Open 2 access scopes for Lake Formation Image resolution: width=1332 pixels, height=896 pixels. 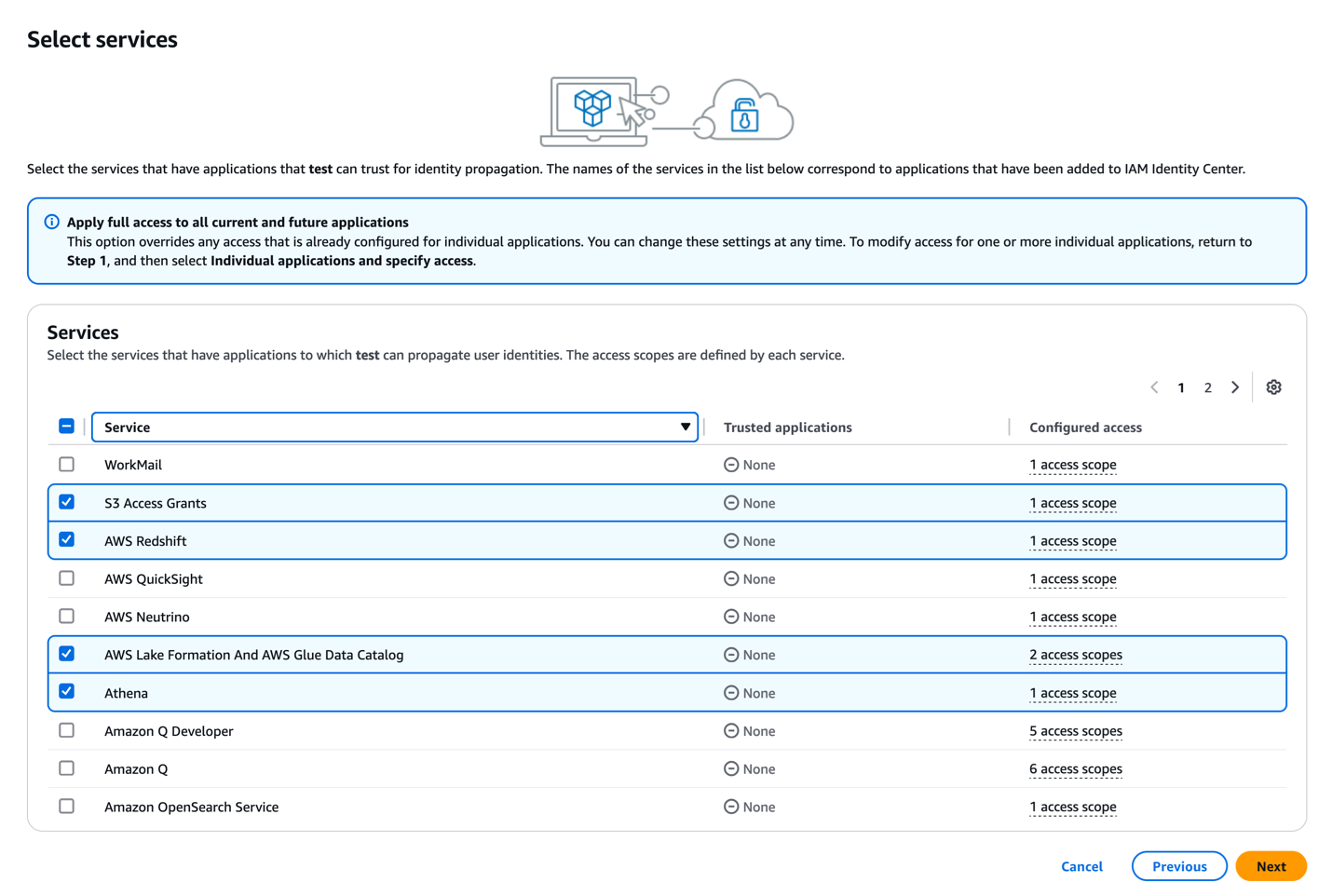1076,654
